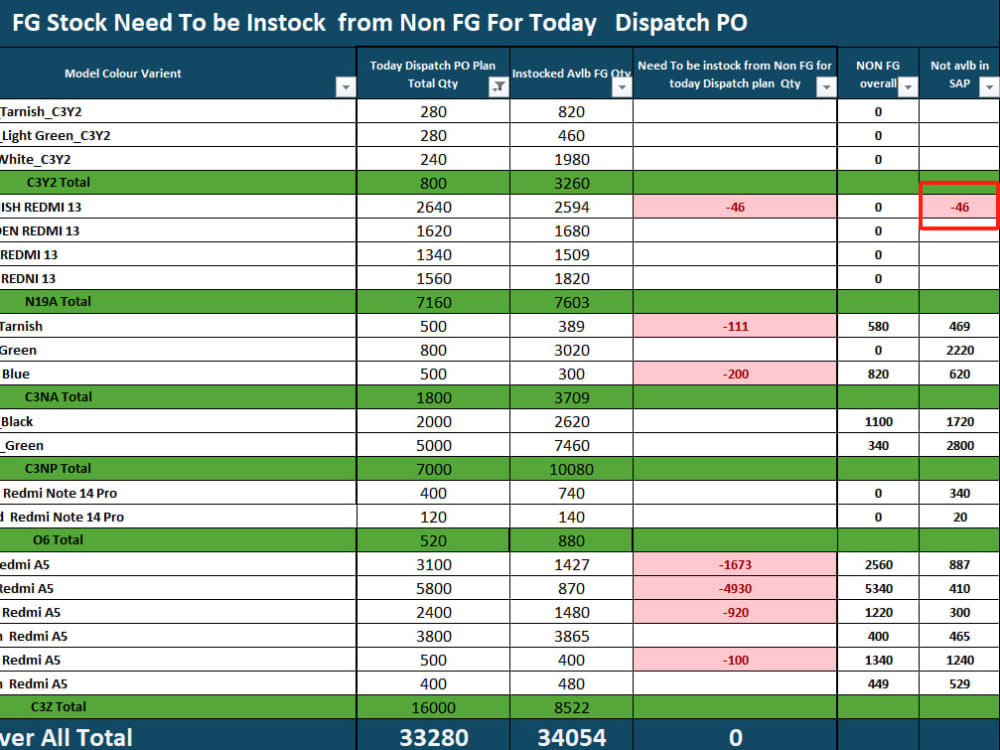The image size is (1000, 750).
Task: Click the -920 shortage cell
Action: coord(735,612)
